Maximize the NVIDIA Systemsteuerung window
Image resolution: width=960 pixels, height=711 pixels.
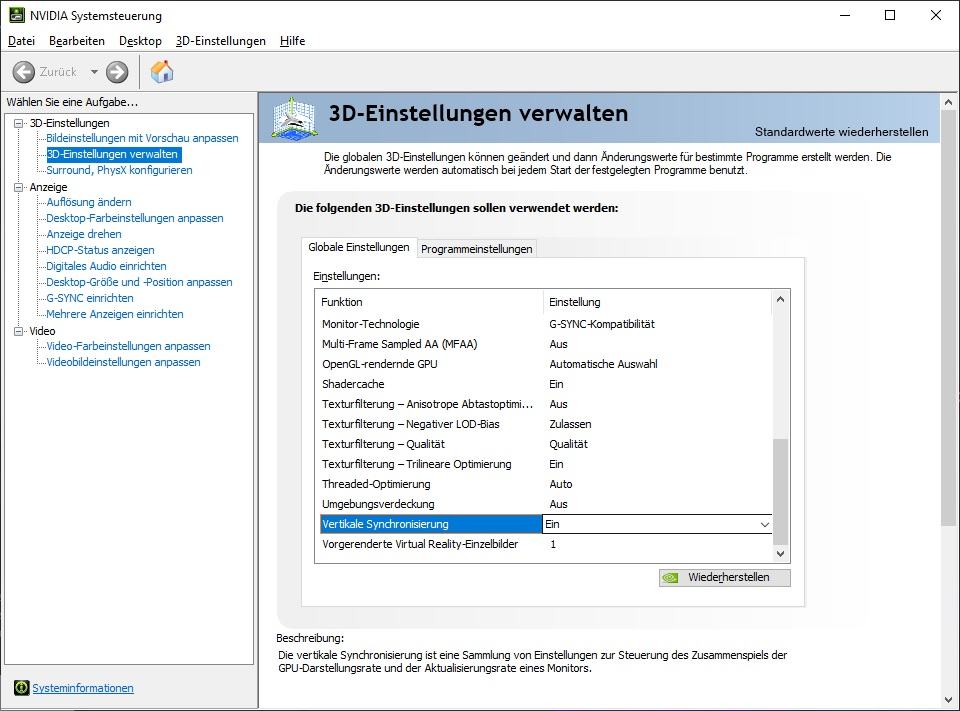[890, 15]
